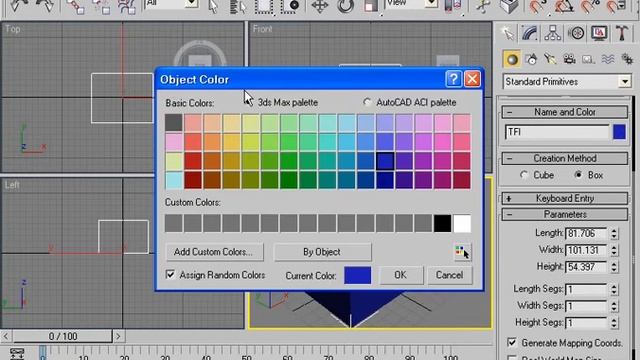Pick the white custom color swatch
Screen dimensions: 640x360
(462, 223)
